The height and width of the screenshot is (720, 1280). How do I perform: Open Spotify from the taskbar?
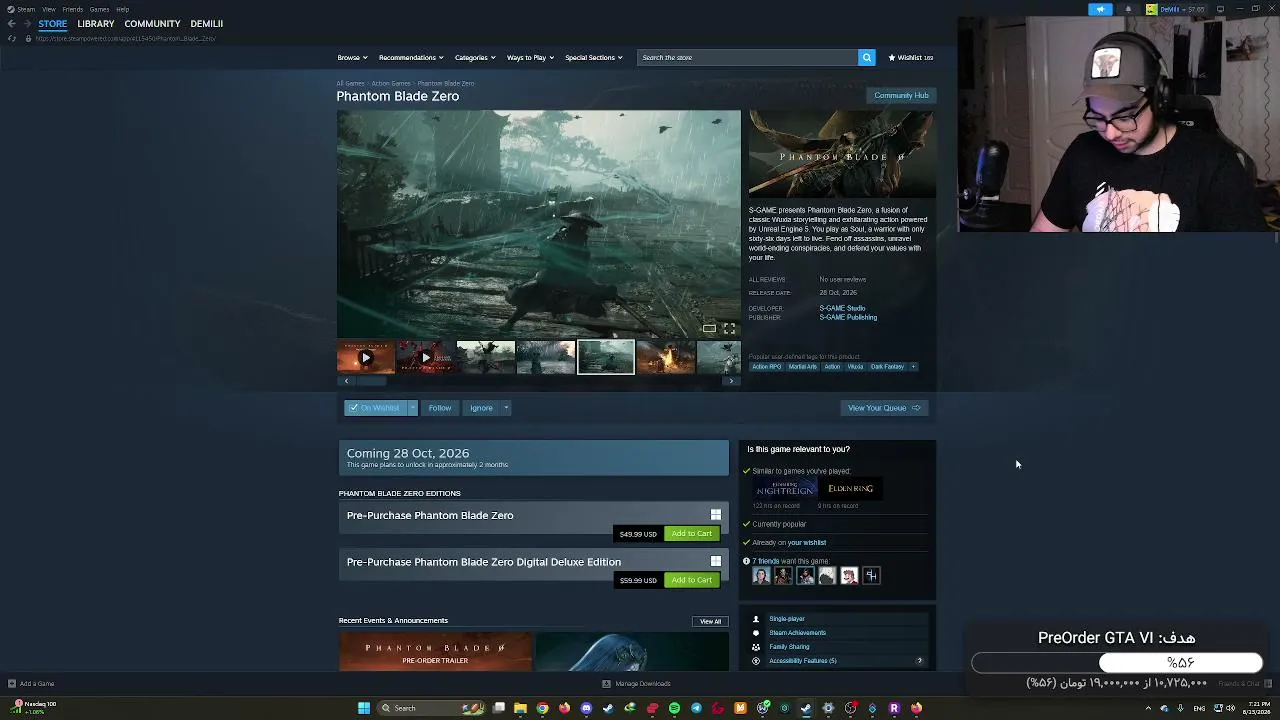tap(674, 708)
